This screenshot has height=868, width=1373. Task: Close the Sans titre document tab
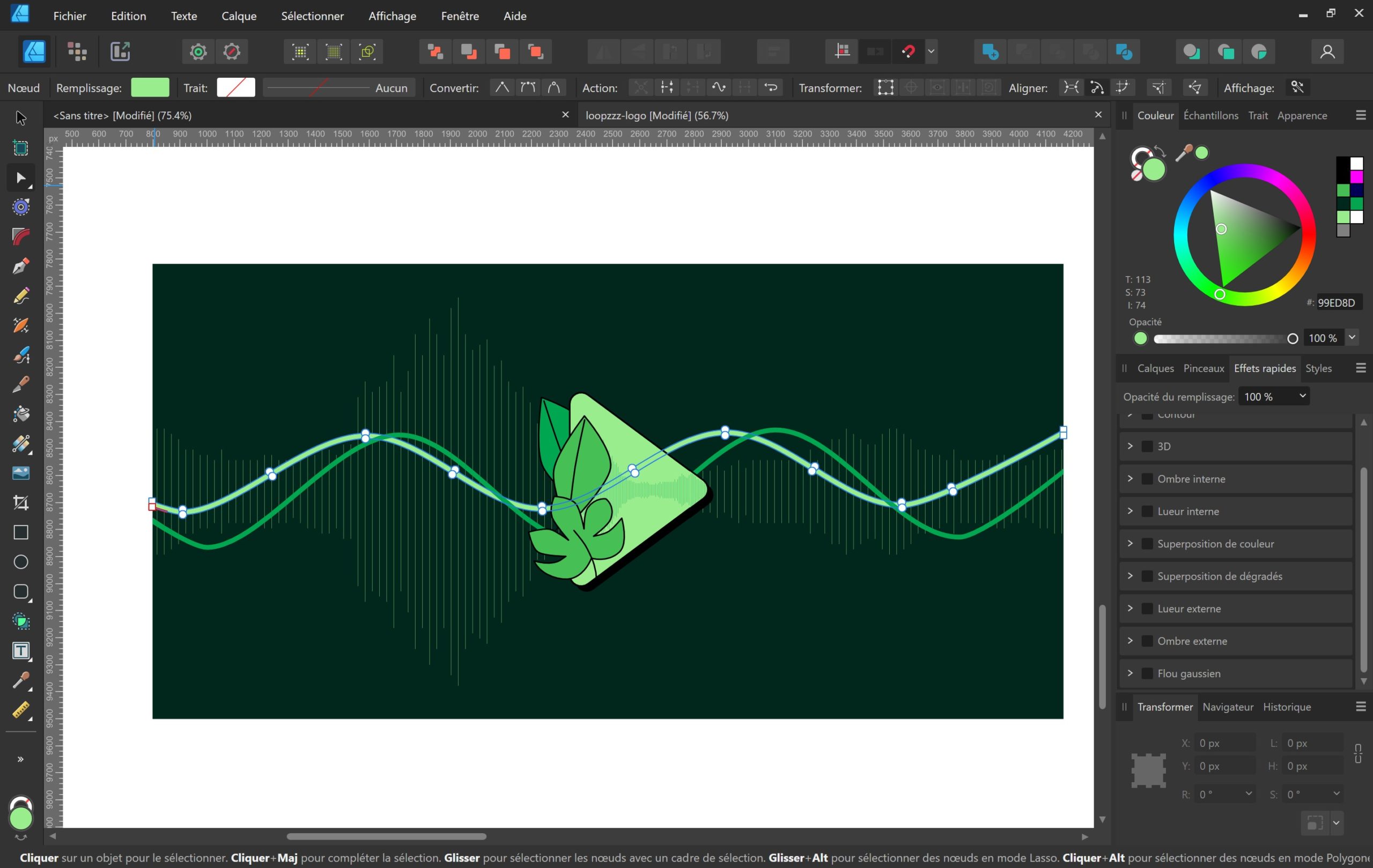click(565, 115)
